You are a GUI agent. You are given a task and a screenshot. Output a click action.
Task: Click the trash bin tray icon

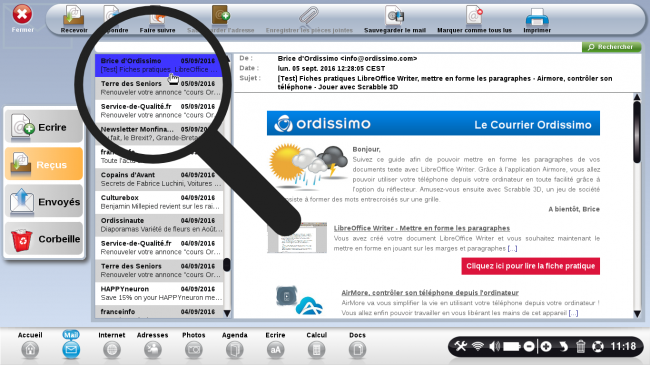tap(580, 346)
